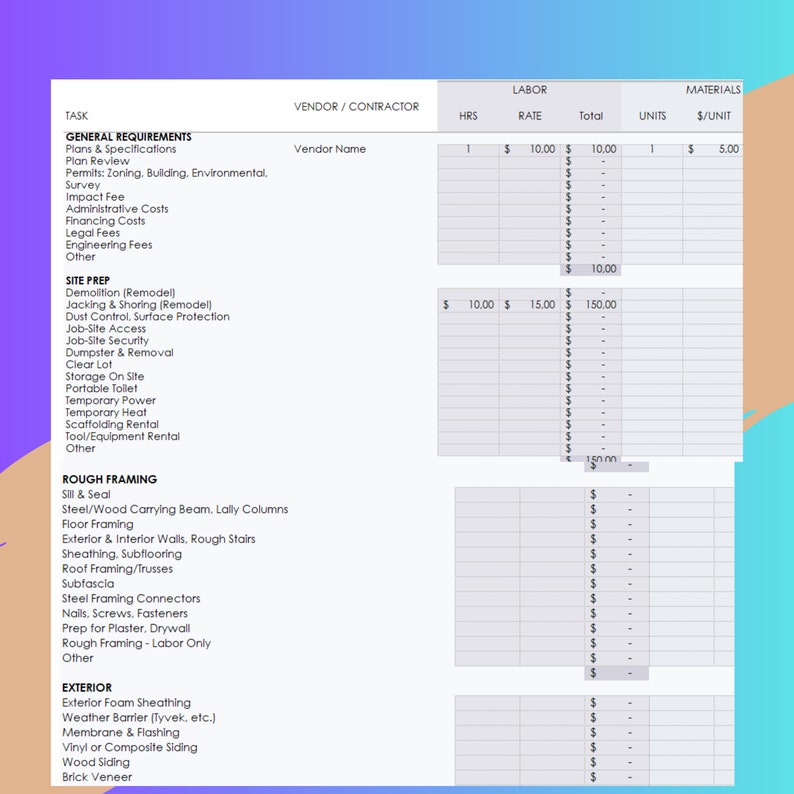Click the labor Total value 150,00
794x794 pixels.
coord(591,305)
